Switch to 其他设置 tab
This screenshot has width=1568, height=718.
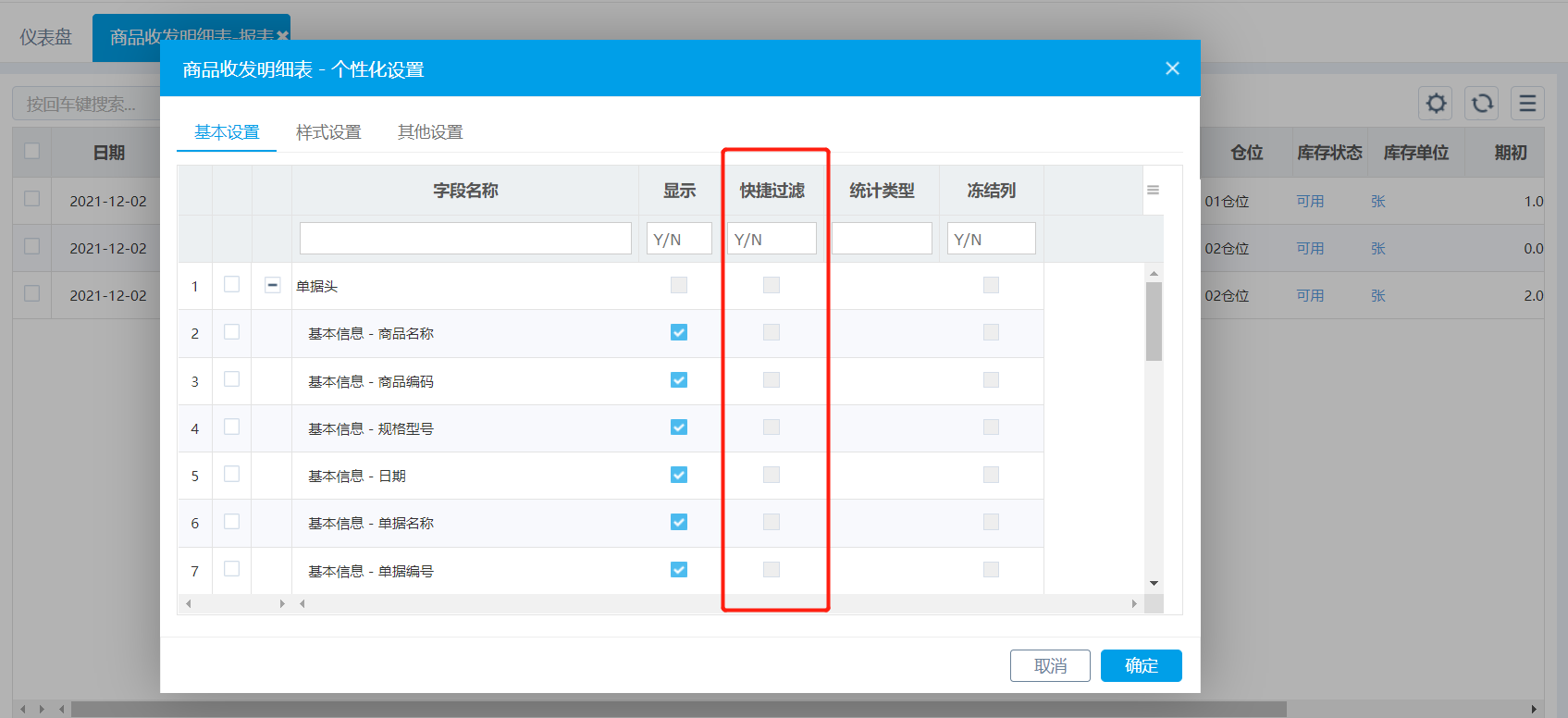click(430, 132)
